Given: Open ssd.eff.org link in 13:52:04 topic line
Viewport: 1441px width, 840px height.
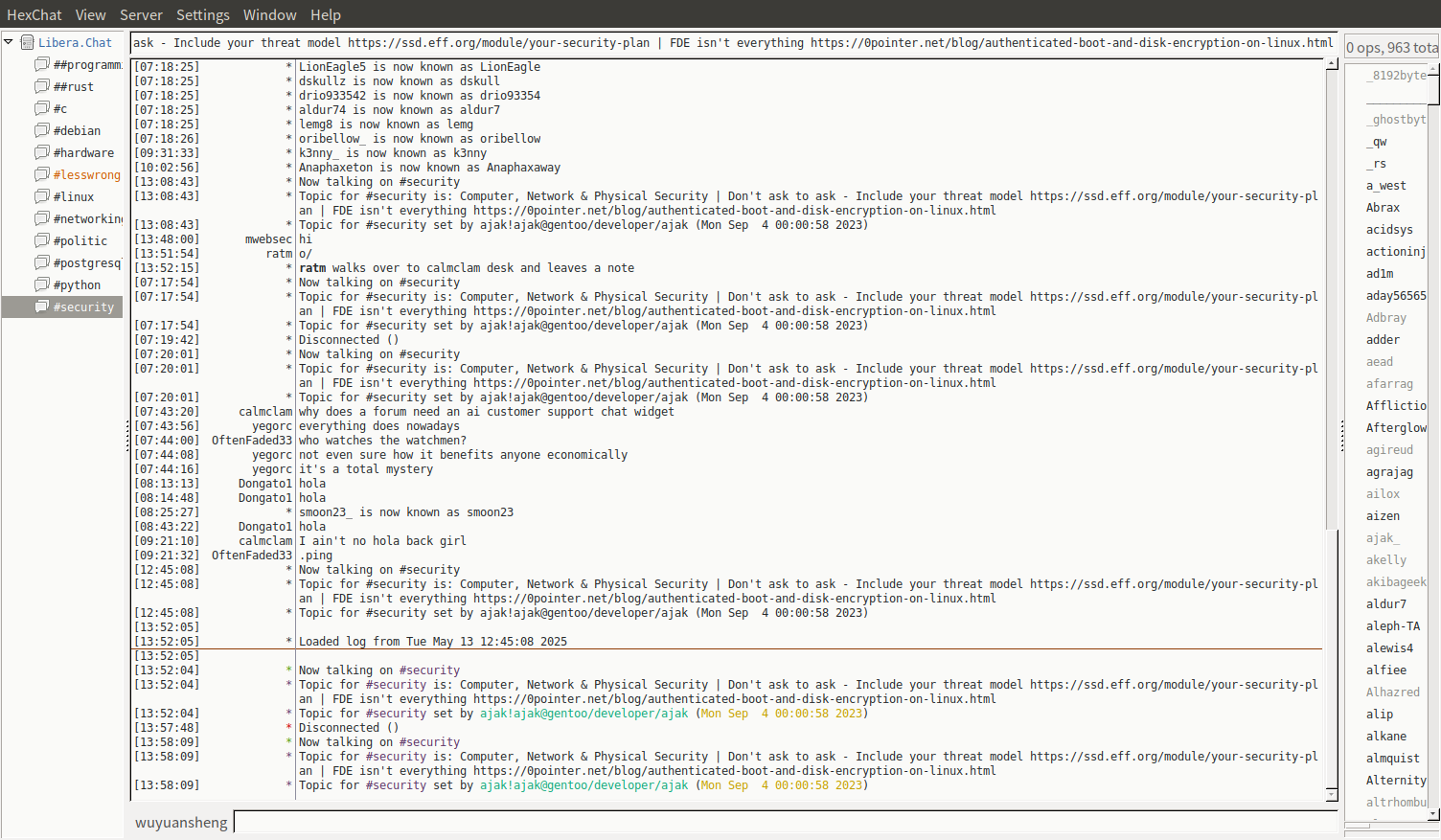Looking at the screenshot, I should pyautogui.click(x=1174, y=685).
